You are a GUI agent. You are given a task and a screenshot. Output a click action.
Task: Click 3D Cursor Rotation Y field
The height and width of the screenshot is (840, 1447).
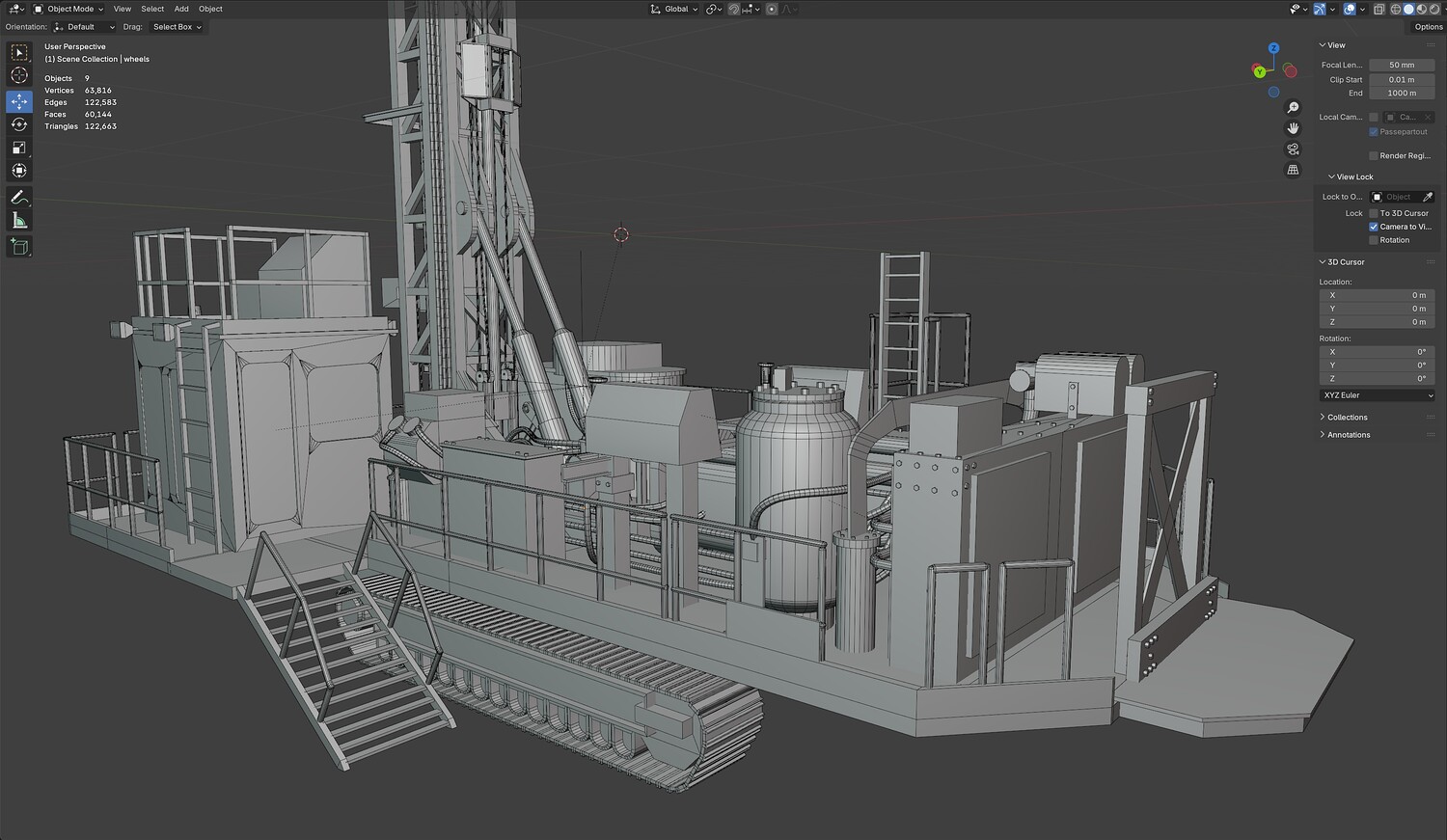1377,366
